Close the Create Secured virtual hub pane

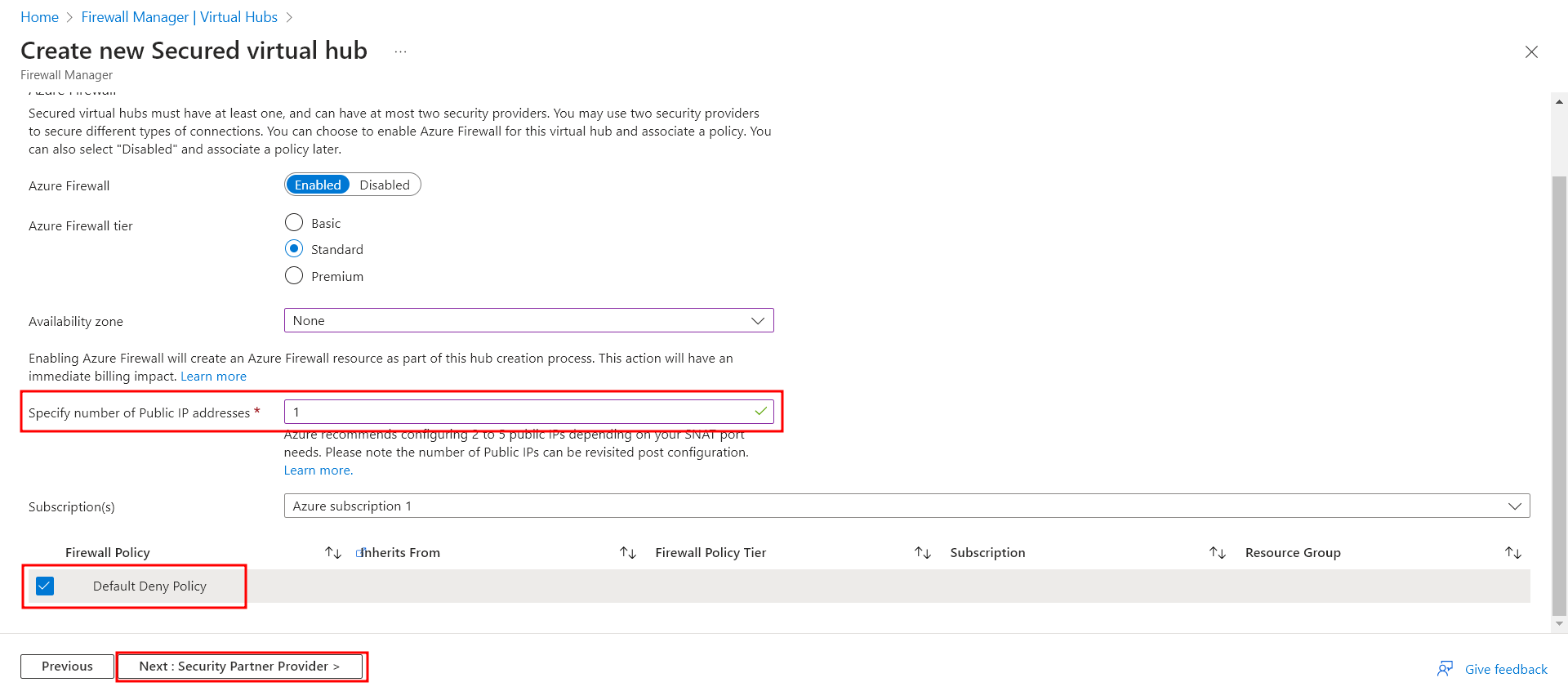[1531, 52]
